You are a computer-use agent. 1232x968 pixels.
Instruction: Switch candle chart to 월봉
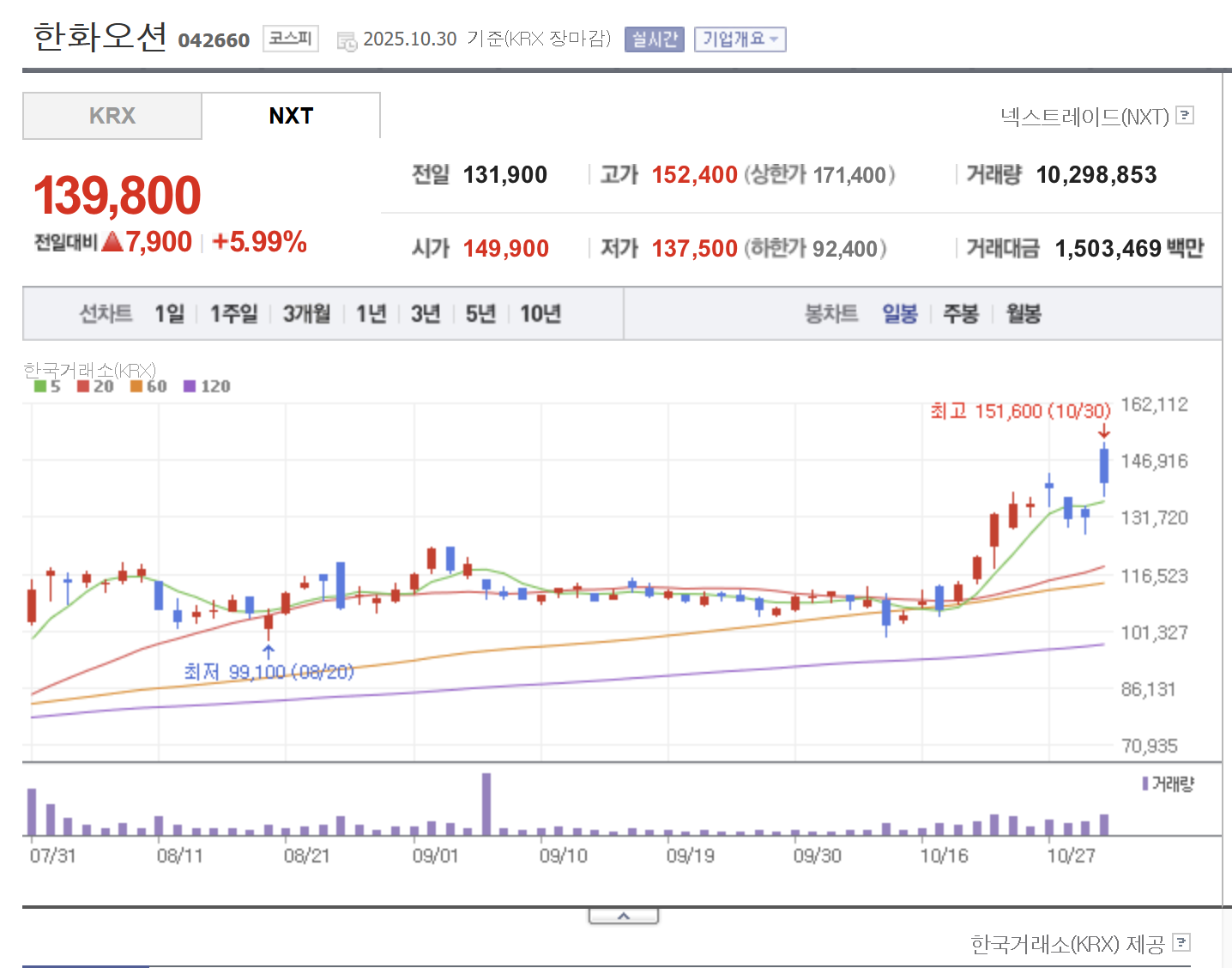(1024, 314)
